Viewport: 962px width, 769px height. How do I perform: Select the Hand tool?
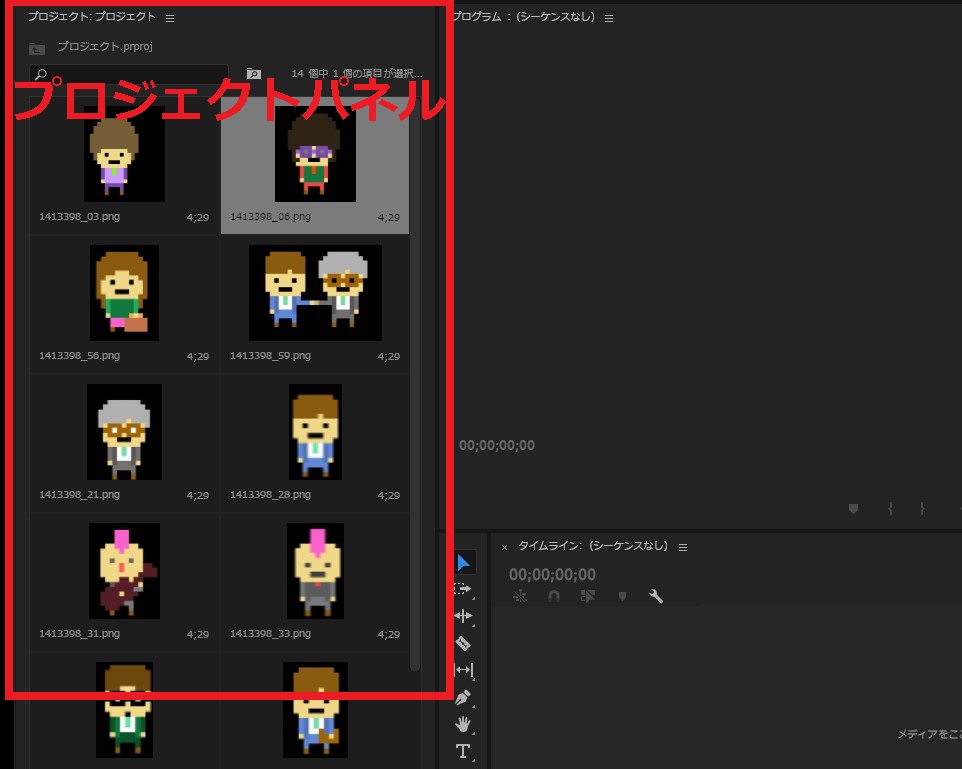coord(463,724)
